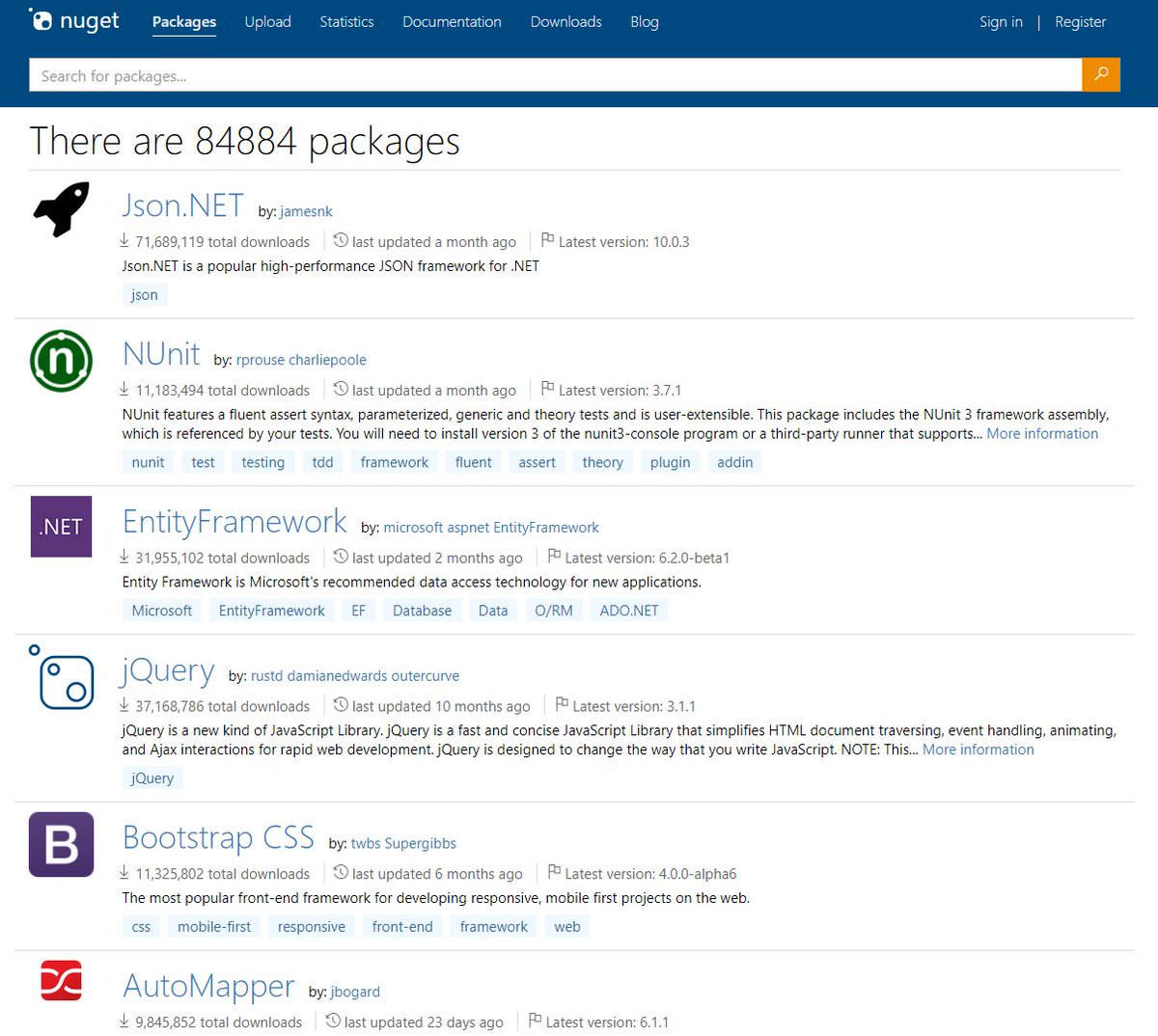Focus the Search for packages field
Viewport: 1158px width, 1036px height.
[x=556, y=75]
